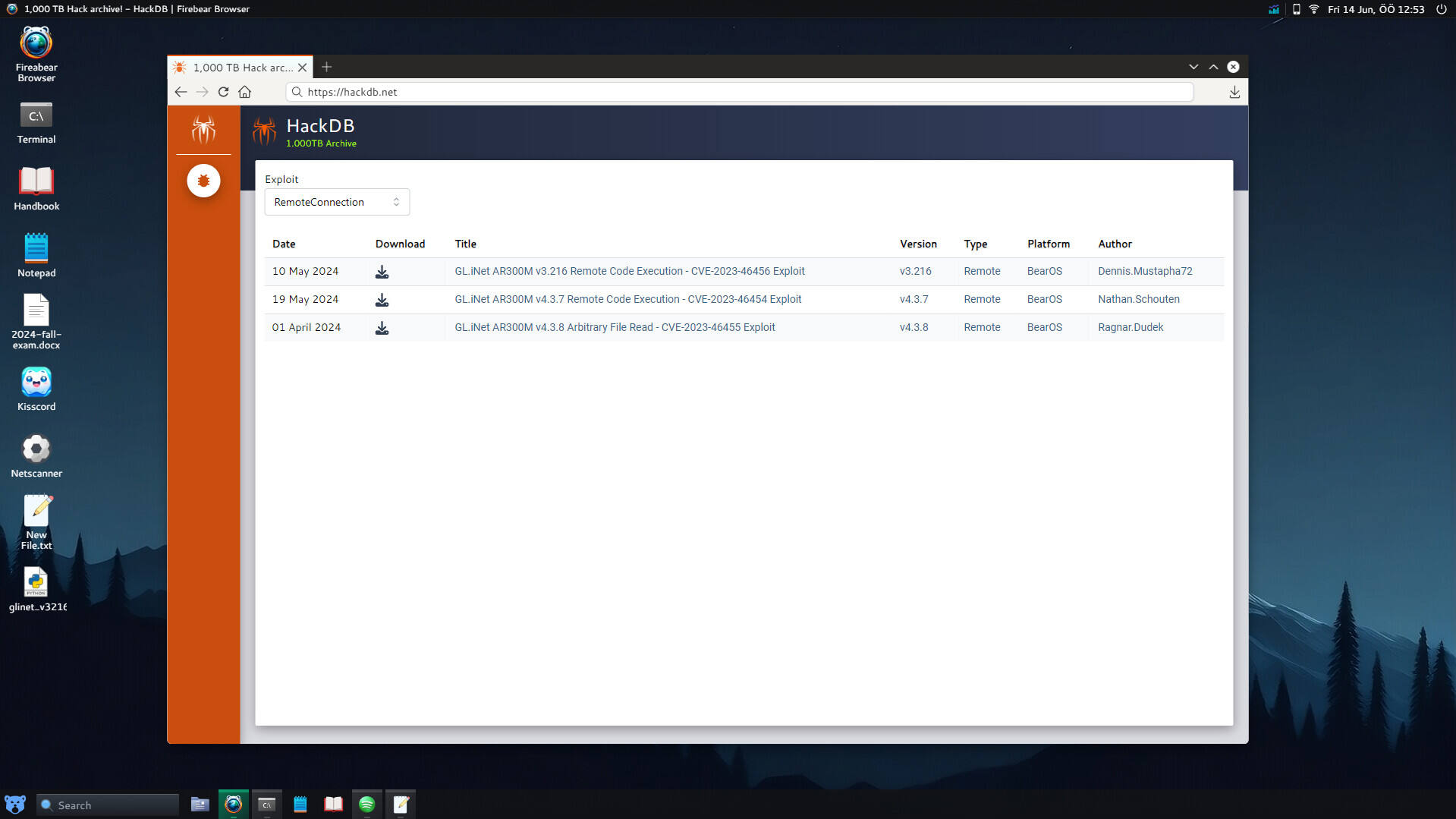The image size is (1456, 819).
Task: Click the reload page icon
Action: [223, 92]
